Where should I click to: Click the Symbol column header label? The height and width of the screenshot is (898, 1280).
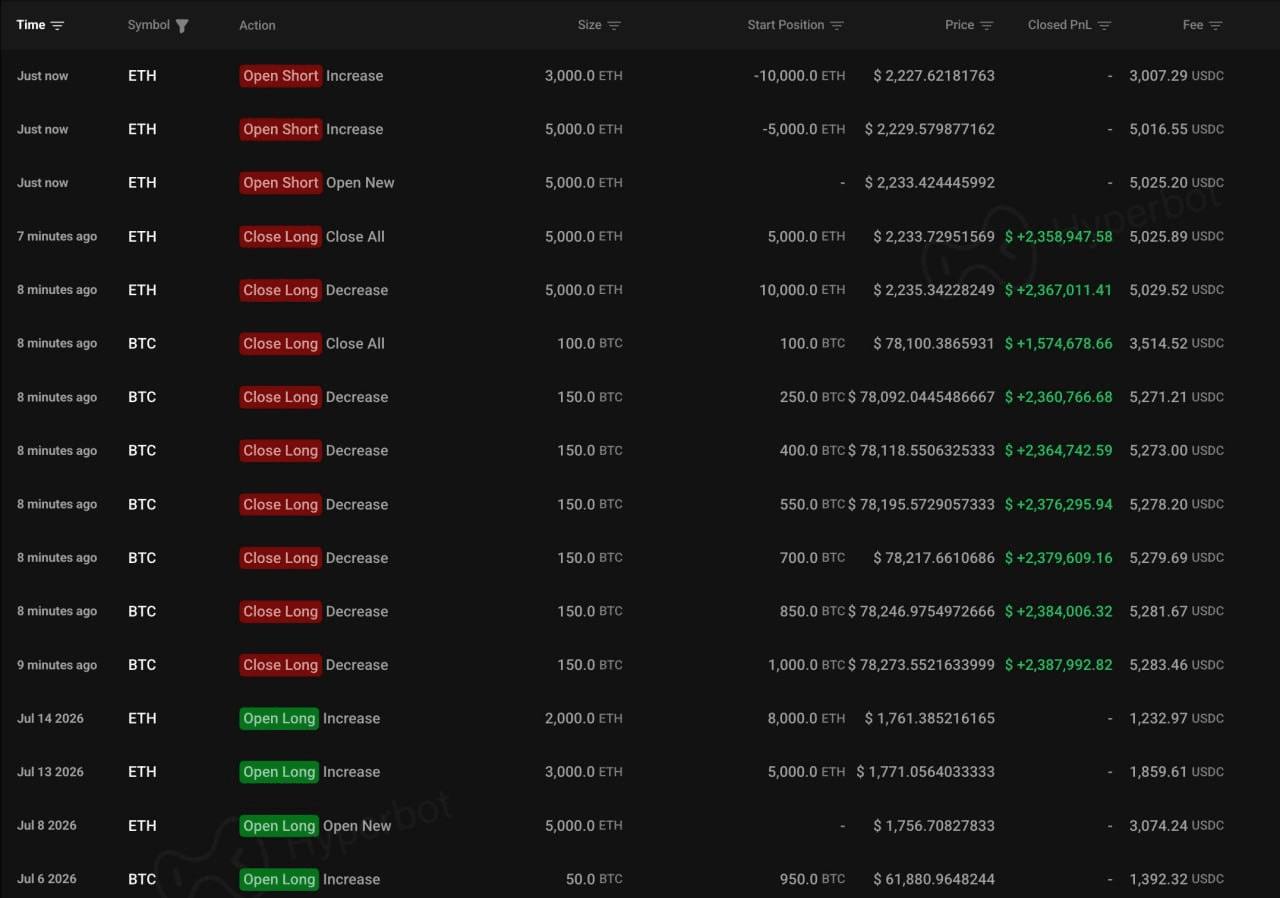tap(149, 25)
